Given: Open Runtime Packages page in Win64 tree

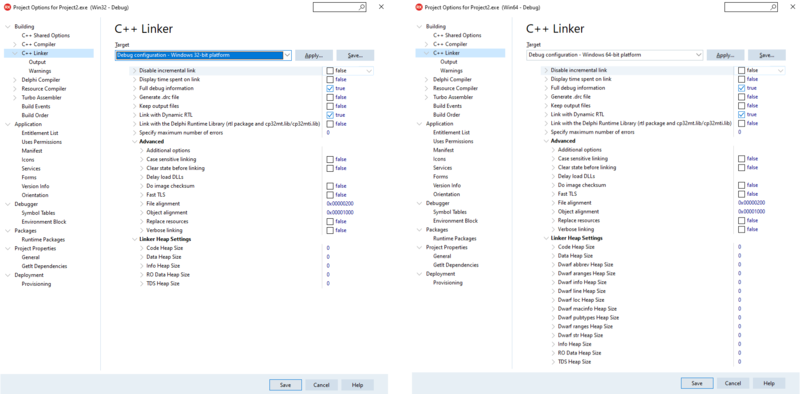Looking at the screenshot, I should (x=455, y=238).
